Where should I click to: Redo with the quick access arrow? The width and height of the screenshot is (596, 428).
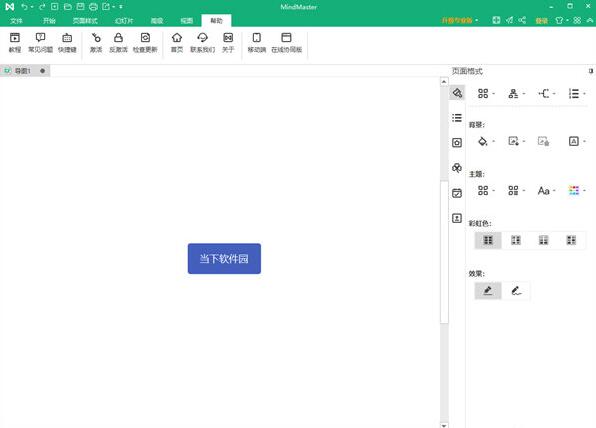pos(42,7)
